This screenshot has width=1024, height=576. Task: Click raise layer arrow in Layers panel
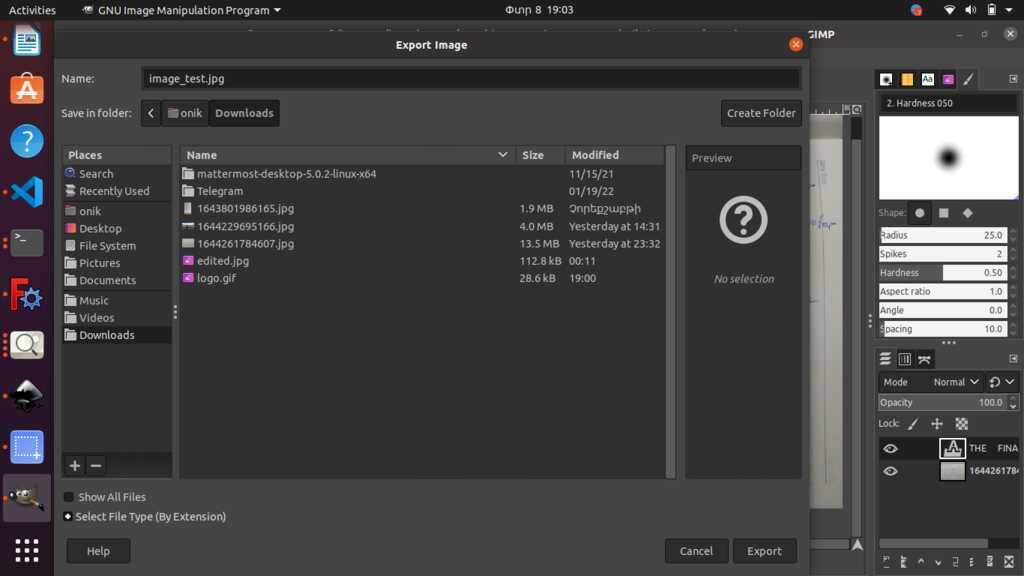tap(921, 561)
